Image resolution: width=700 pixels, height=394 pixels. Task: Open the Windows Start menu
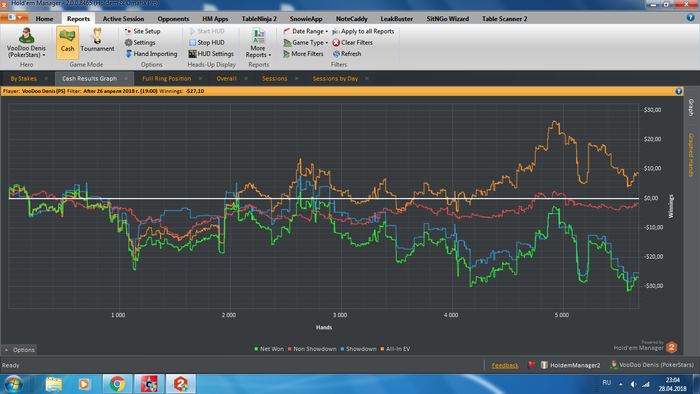13,384
